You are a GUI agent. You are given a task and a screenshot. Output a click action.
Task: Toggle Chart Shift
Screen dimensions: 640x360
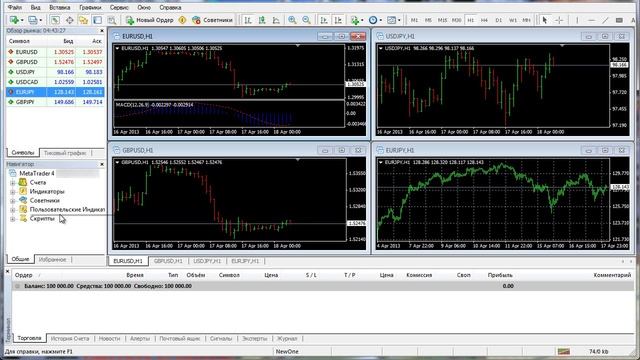pyautogui.click(x=338, y=20)
